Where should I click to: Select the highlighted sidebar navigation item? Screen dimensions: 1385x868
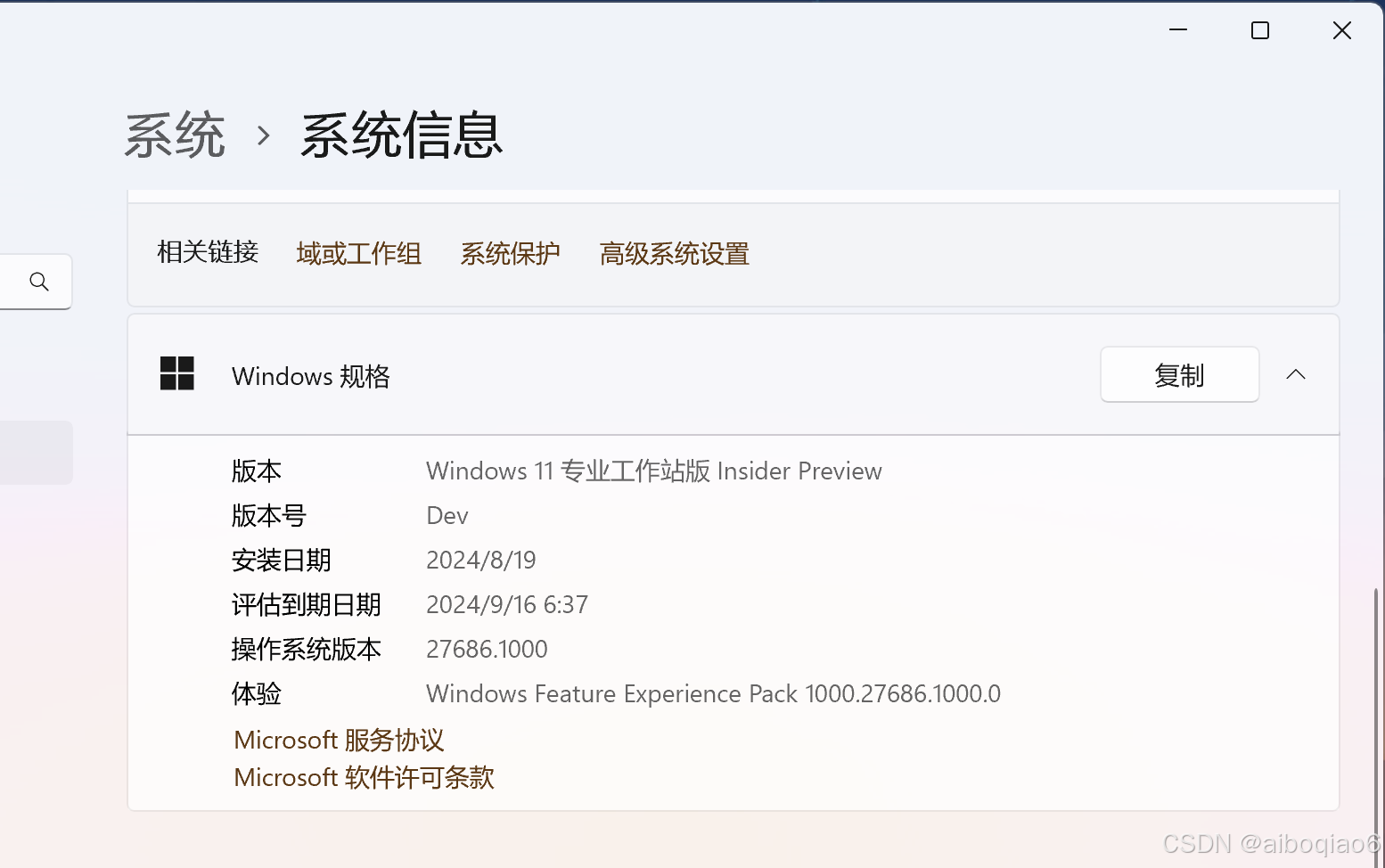[36, 453]
